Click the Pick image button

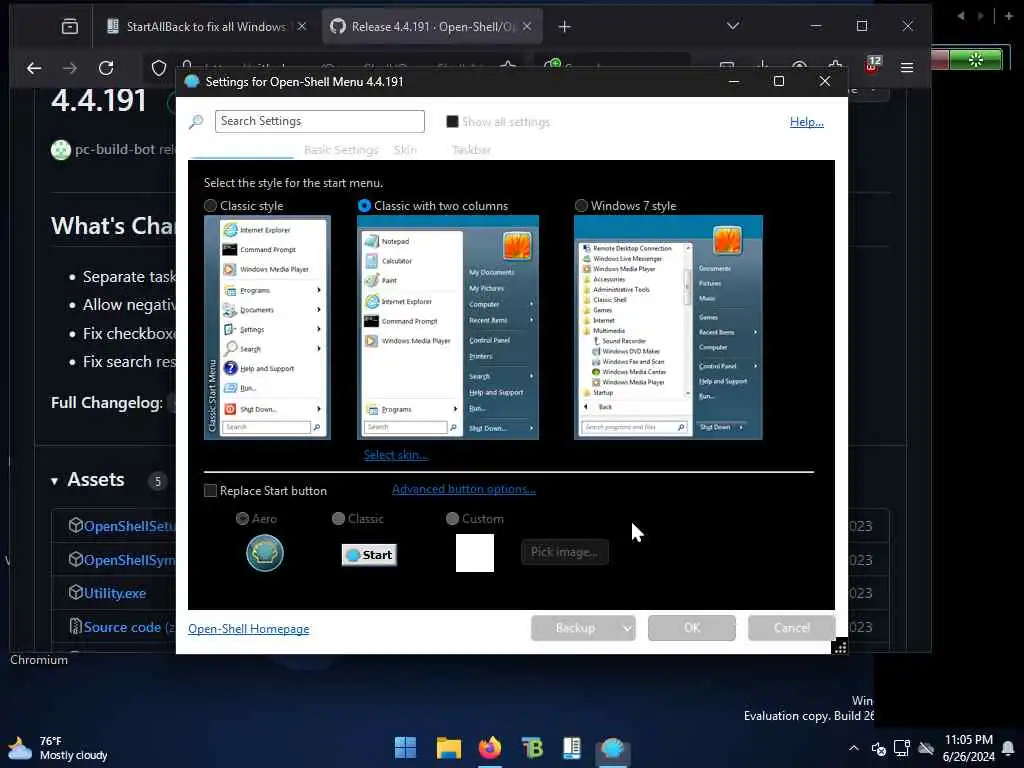(x=564, y=552)
